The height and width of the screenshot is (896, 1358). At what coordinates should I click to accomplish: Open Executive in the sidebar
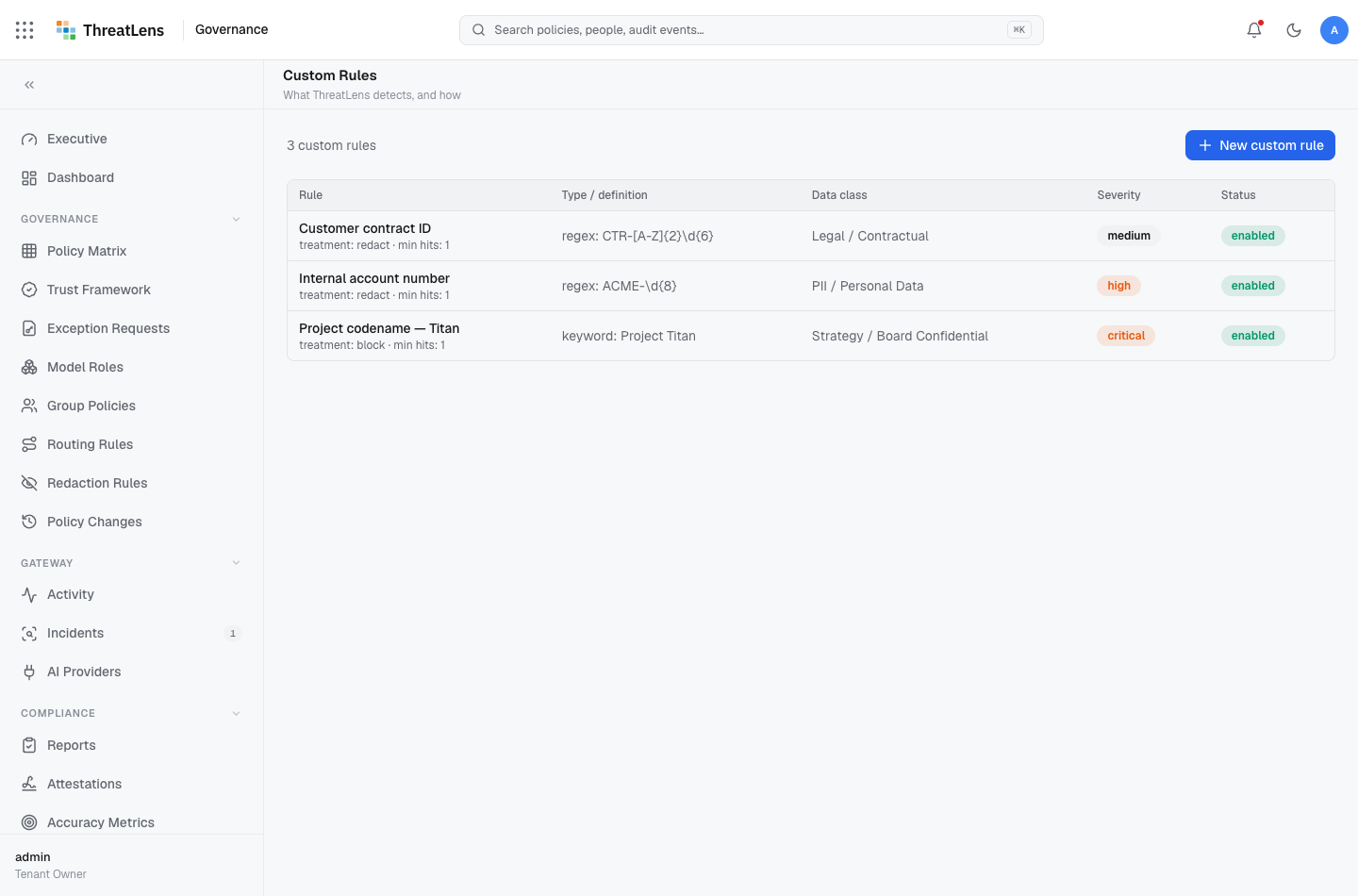(x=131, y=140)
